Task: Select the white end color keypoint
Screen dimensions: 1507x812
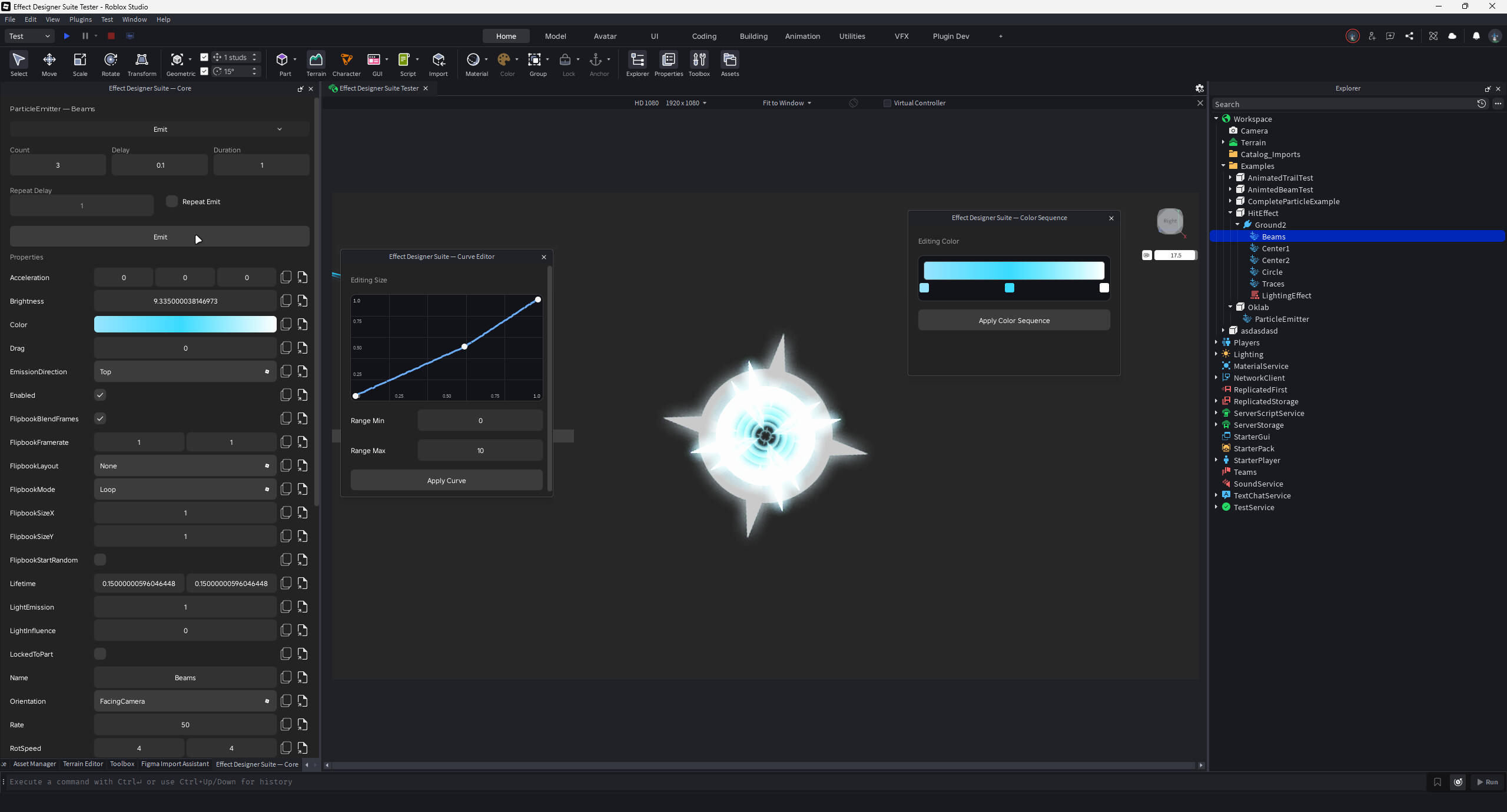Action: point(1104,288)
